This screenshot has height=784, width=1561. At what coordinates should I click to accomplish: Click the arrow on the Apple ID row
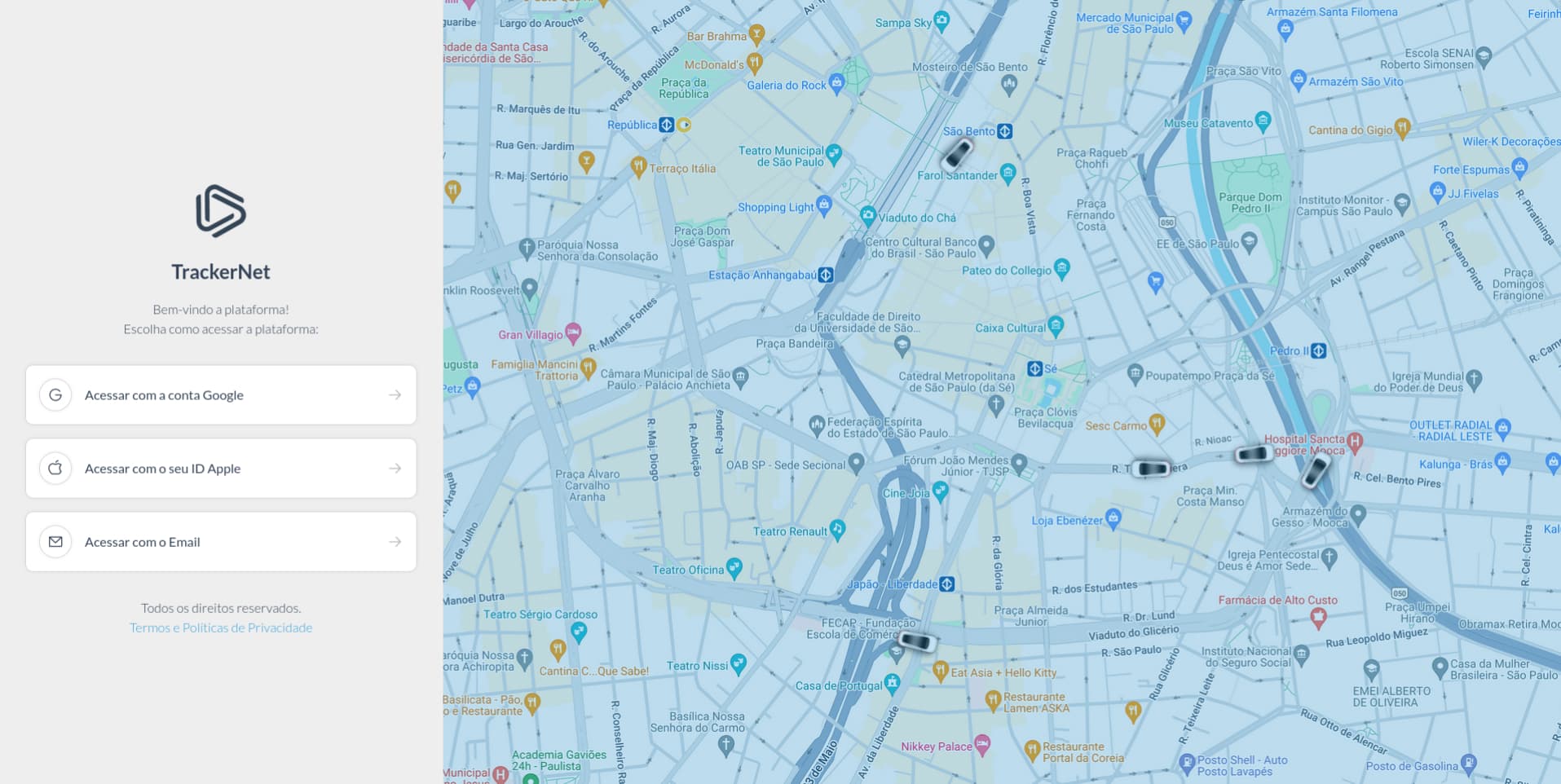point(395,469)
